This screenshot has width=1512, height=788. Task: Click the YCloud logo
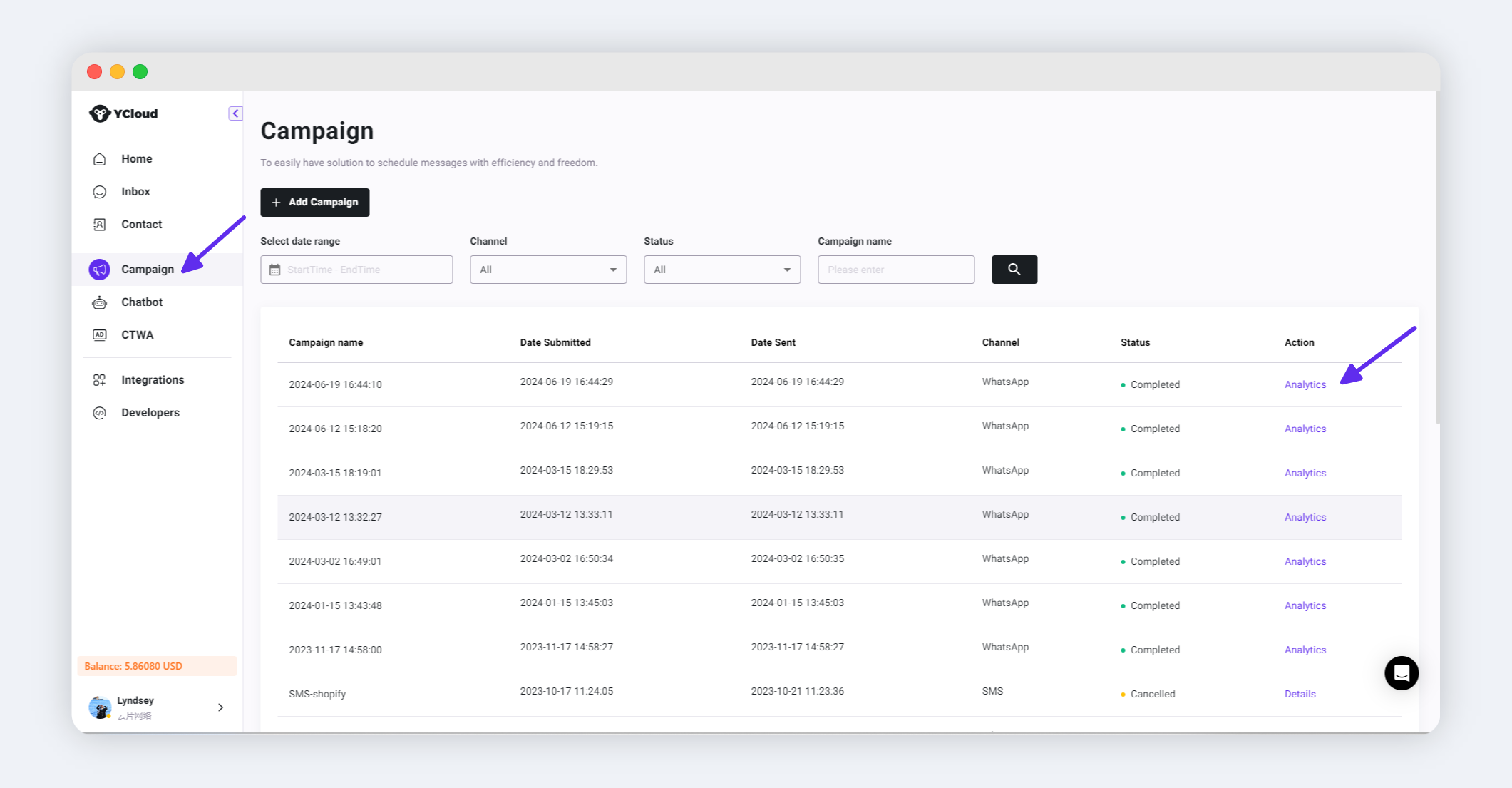click(x=124, y=113)
